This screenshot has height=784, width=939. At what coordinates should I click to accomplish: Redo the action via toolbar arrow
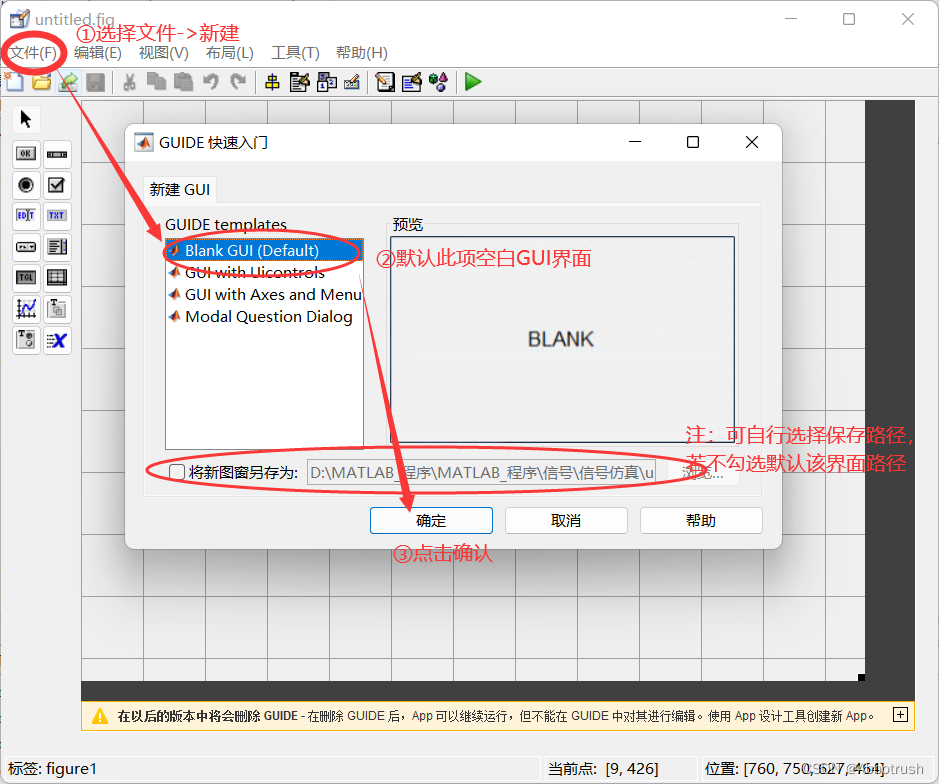(238, 81)
